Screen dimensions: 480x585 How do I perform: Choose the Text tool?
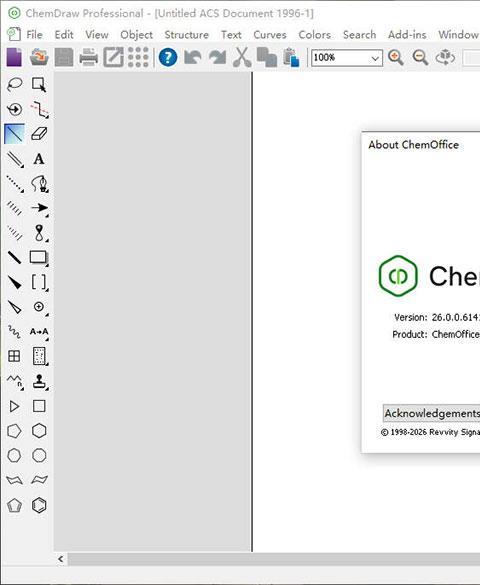39,159
